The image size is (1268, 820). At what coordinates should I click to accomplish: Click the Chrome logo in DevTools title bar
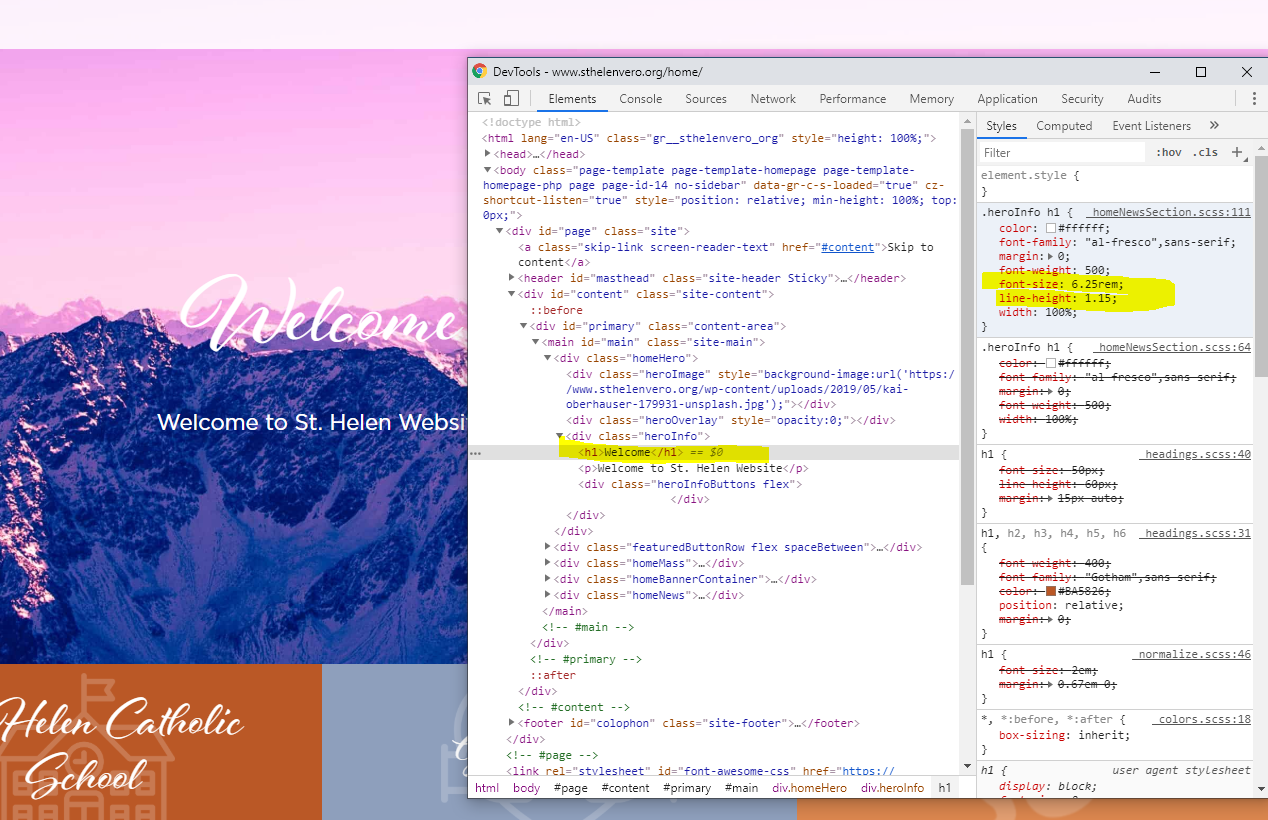(x=480, y=72)
